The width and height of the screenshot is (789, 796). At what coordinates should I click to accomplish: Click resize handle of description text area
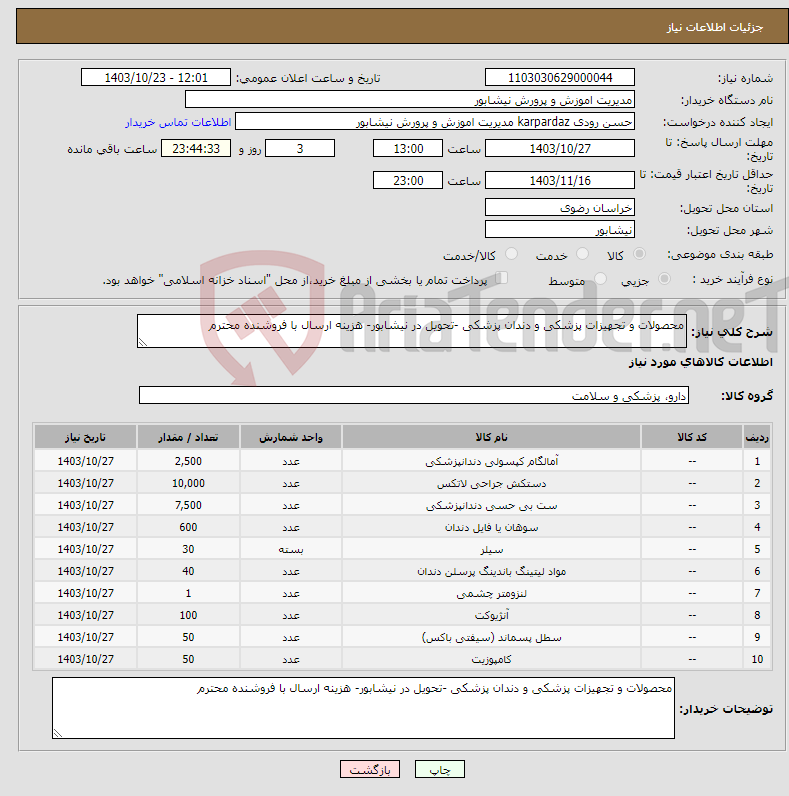pyautogui.click(x=142, y=343)
